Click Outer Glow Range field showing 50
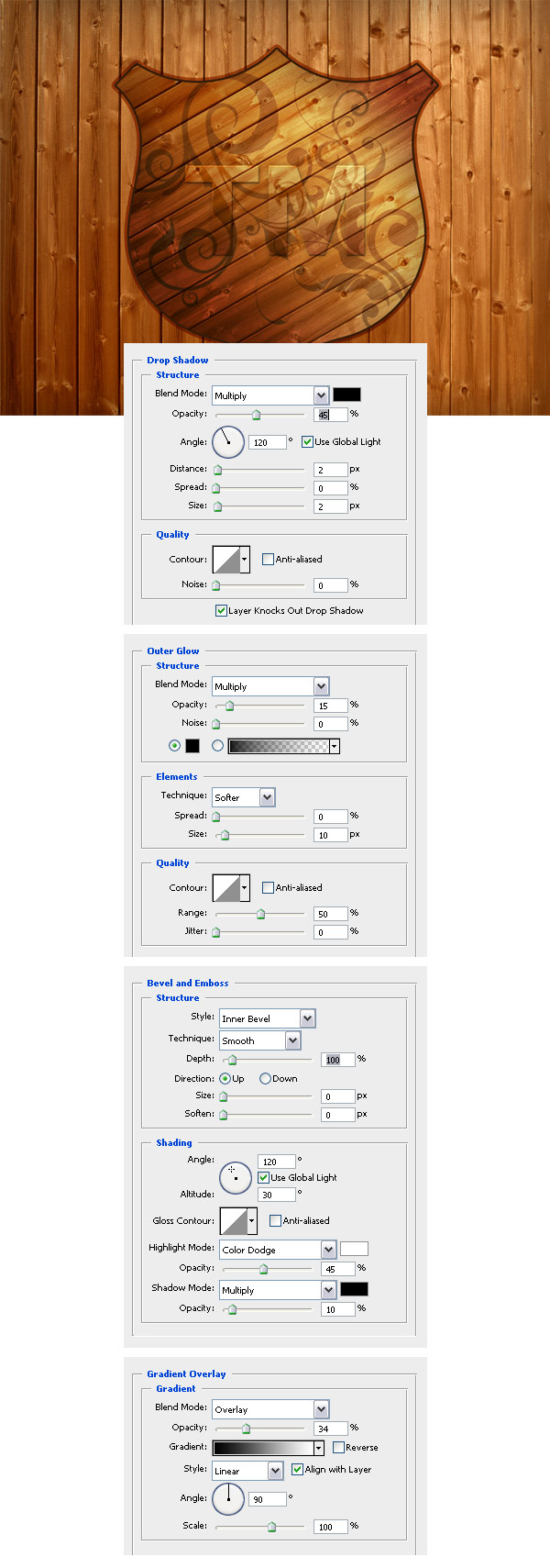 331,914
